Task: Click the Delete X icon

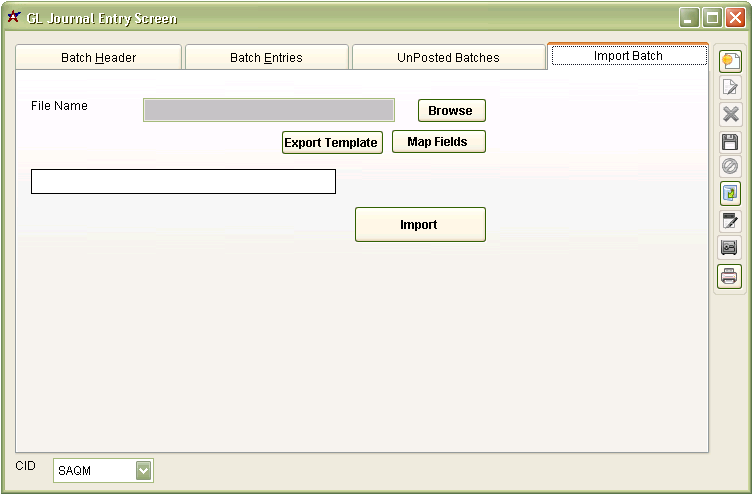Action: 730,114
